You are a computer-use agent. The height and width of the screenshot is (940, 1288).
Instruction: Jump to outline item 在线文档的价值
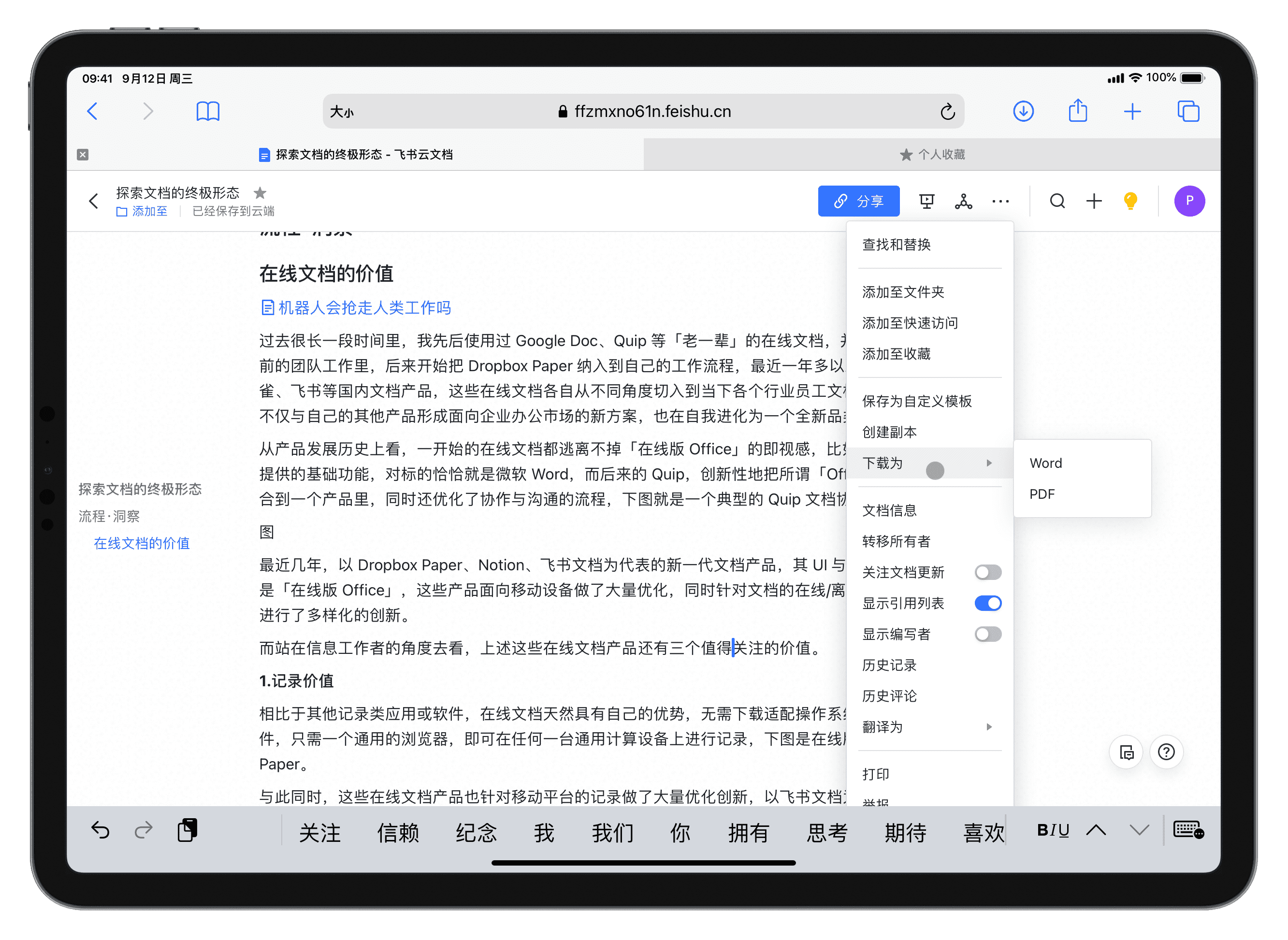click(141, 543)
